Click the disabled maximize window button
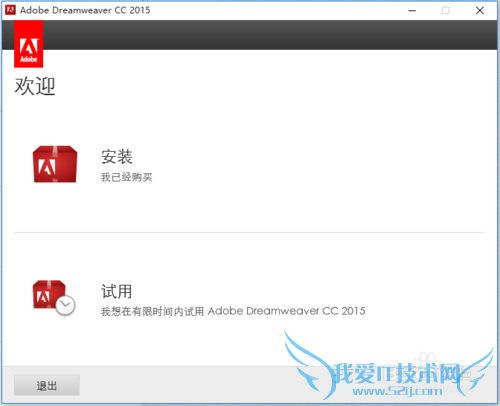Screen dimensions: 500x406 (x=446, y=10)
